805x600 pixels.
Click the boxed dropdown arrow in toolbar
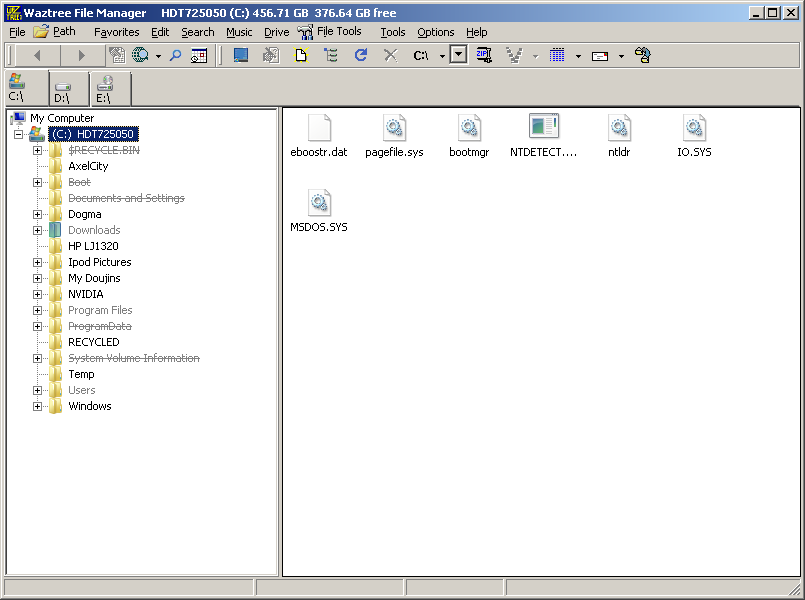(x=458, y=54)
